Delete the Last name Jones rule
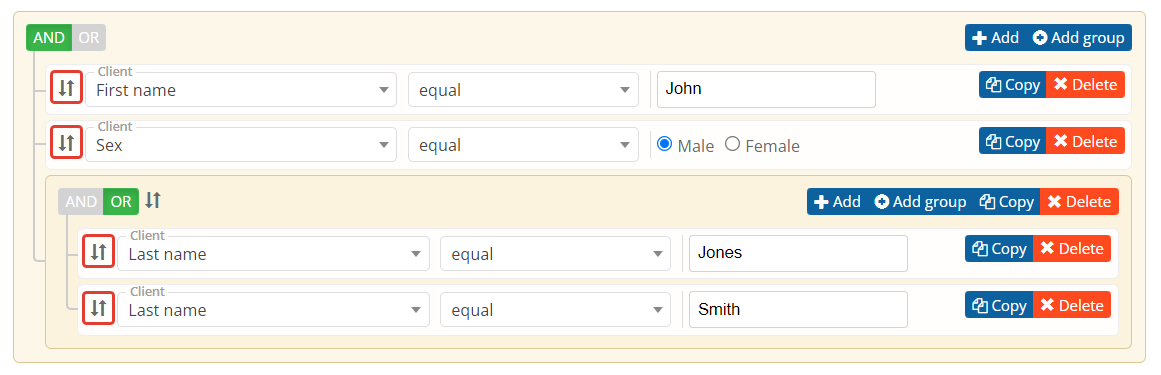The width and height of the screenshot is (1161, 375). 1072,249
